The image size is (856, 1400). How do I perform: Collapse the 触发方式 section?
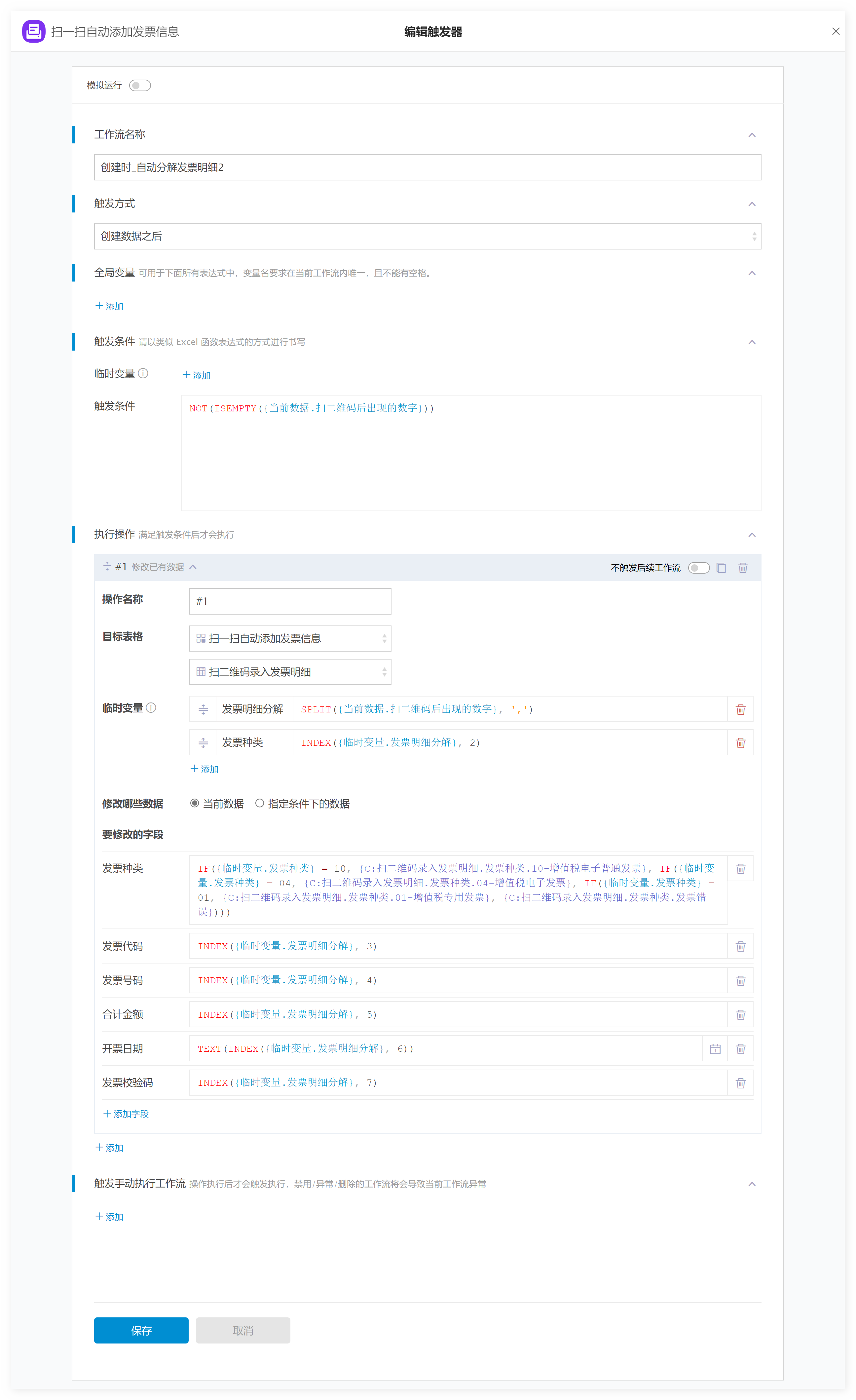click(752, 204)
